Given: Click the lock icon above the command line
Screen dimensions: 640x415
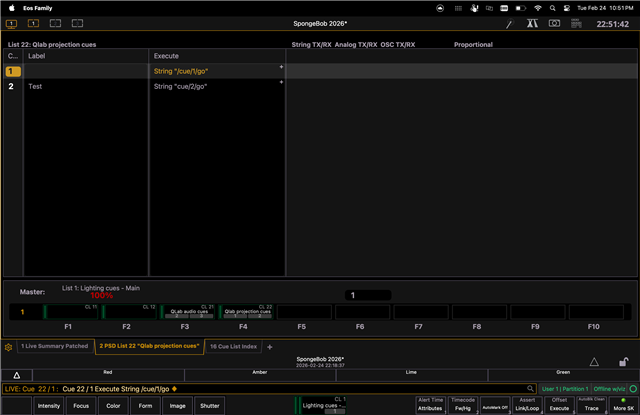Looking at the screenshot, I should [623, 362].
